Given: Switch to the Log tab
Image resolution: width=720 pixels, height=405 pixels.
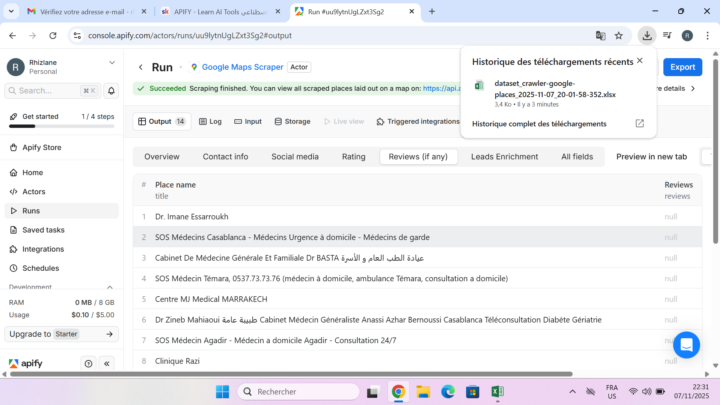Looking at the screenshot, I should coord(210,121).
